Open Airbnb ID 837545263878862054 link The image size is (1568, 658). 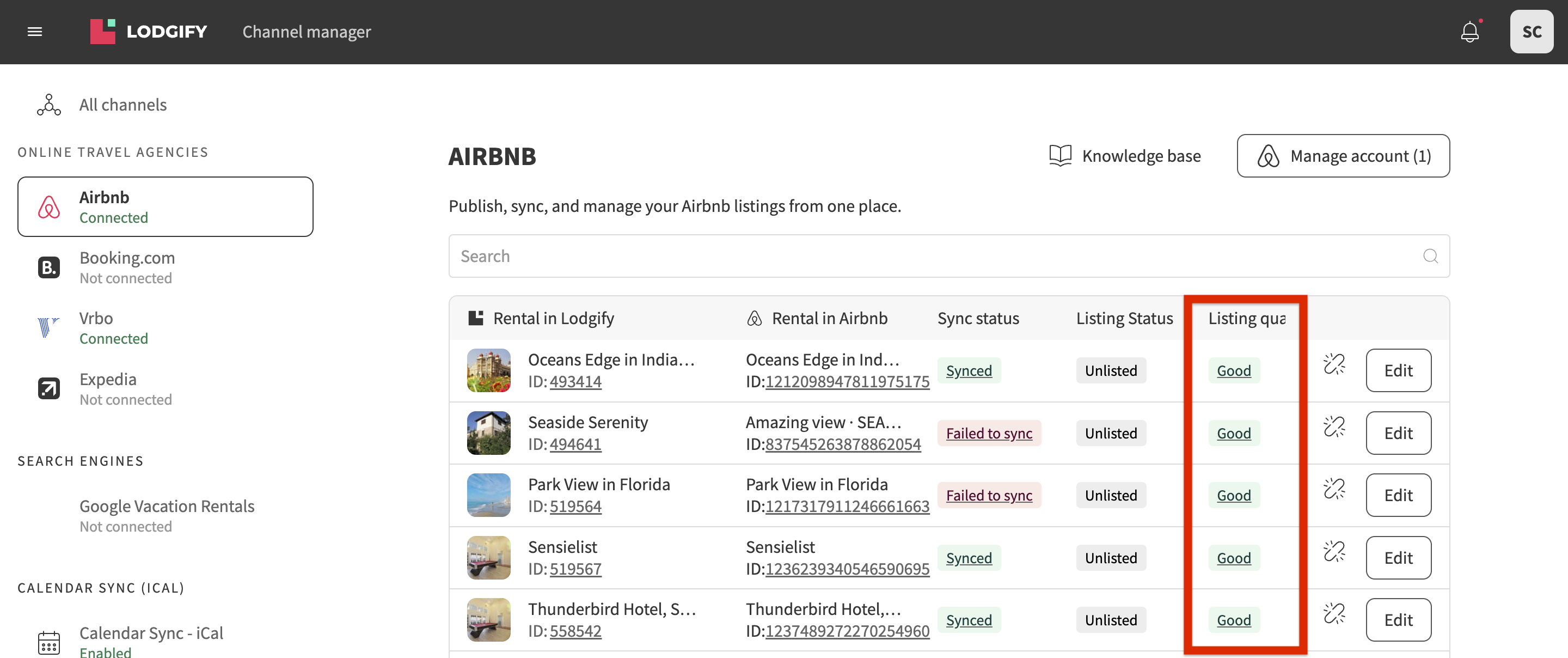tap(843, 445)
